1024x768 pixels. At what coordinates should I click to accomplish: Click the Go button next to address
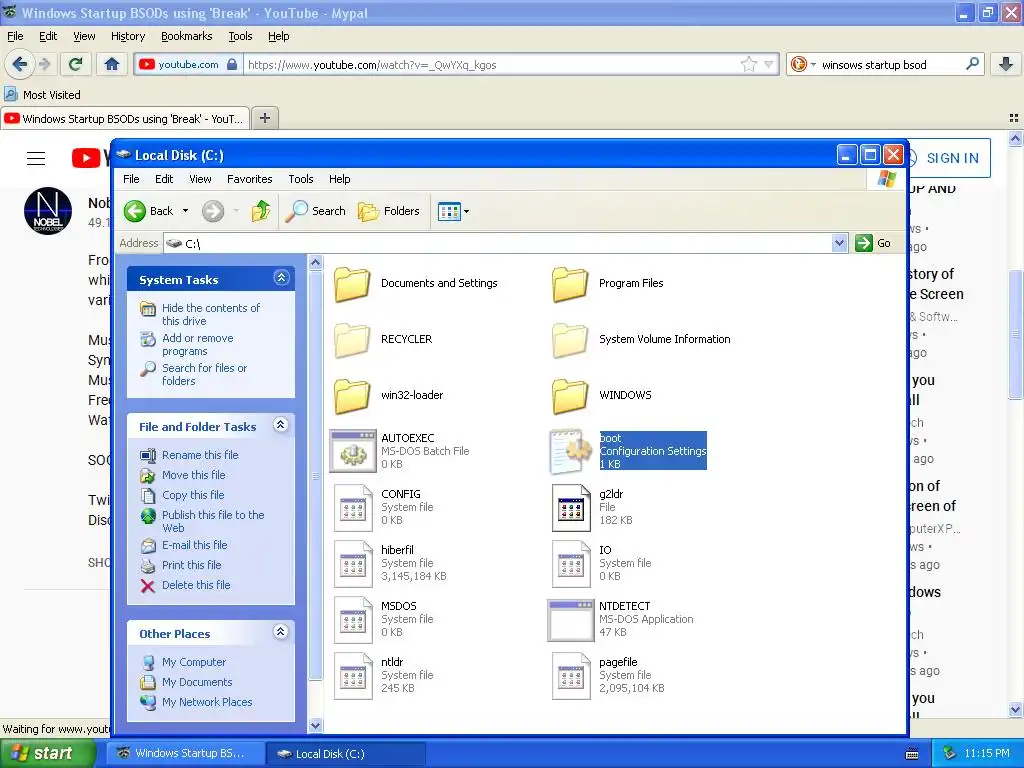(x=873, y=243)
